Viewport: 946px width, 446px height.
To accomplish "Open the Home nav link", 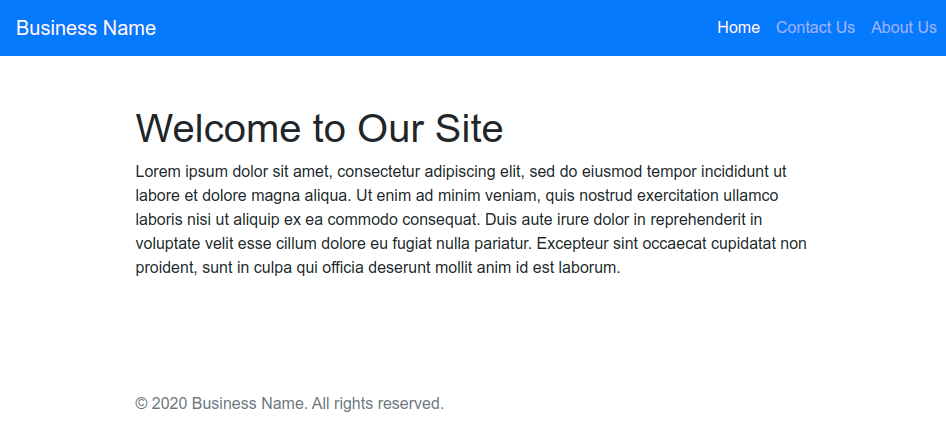I will 738,28.
